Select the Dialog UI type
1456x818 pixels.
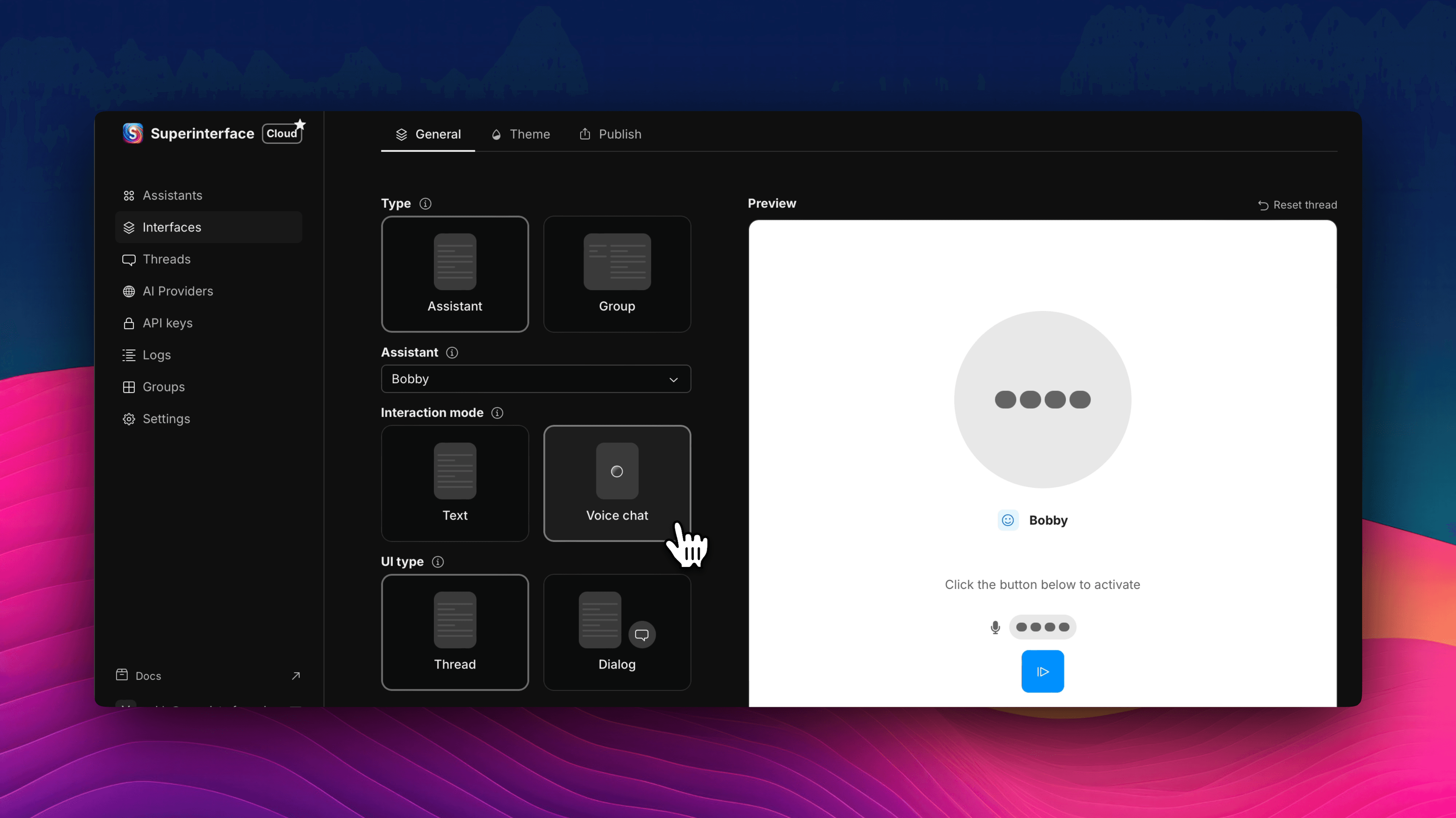pos(617,632)
